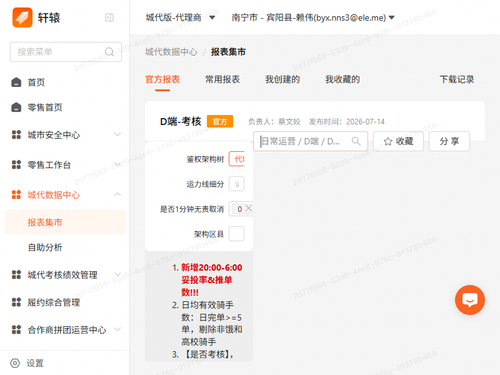Switch to 官方报表 tab
The height and width of the screenshot is (375, 500).
[162, 79]
